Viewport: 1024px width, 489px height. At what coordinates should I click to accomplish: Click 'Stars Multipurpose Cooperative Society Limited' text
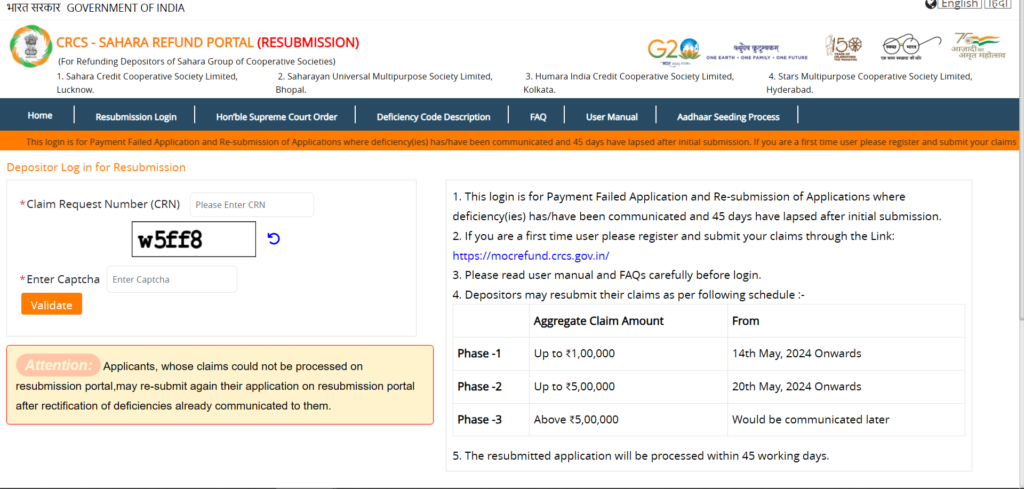click(x=874, y=77)
